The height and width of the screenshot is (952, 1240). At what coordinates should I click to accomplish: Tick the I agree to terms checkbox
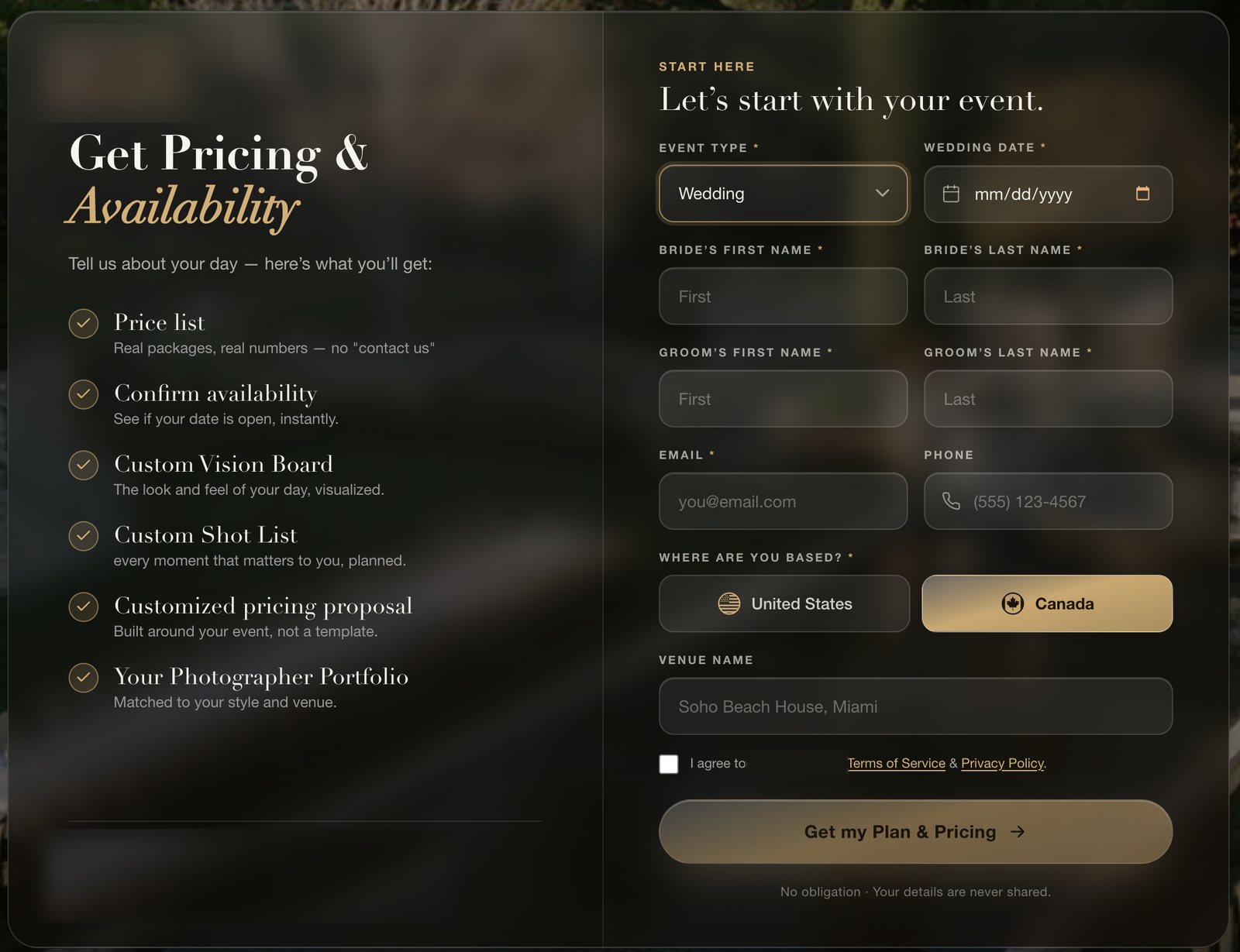tap(669, 764)
